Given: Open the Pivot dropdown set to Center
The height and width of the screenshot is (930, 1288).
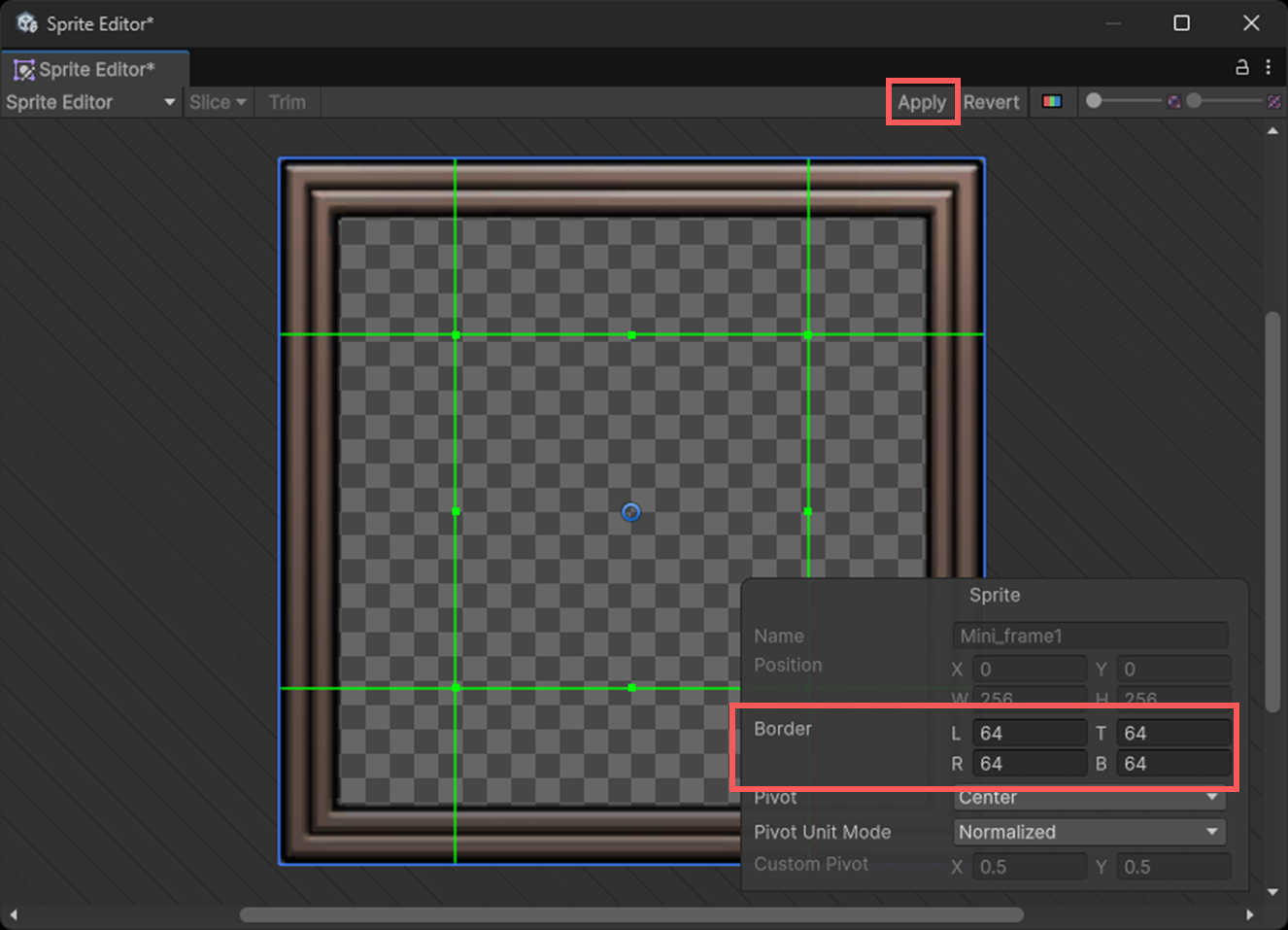Looking at the screenshot, I should point(1089,798).
